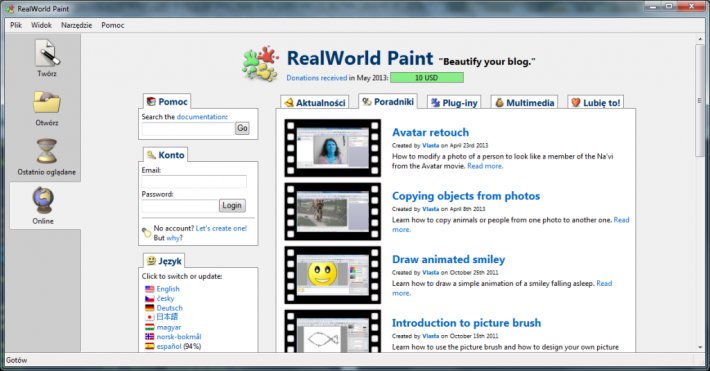The image size is (710, 371).
Task: Click the Japanese flag icon
Action: point(149,317)
